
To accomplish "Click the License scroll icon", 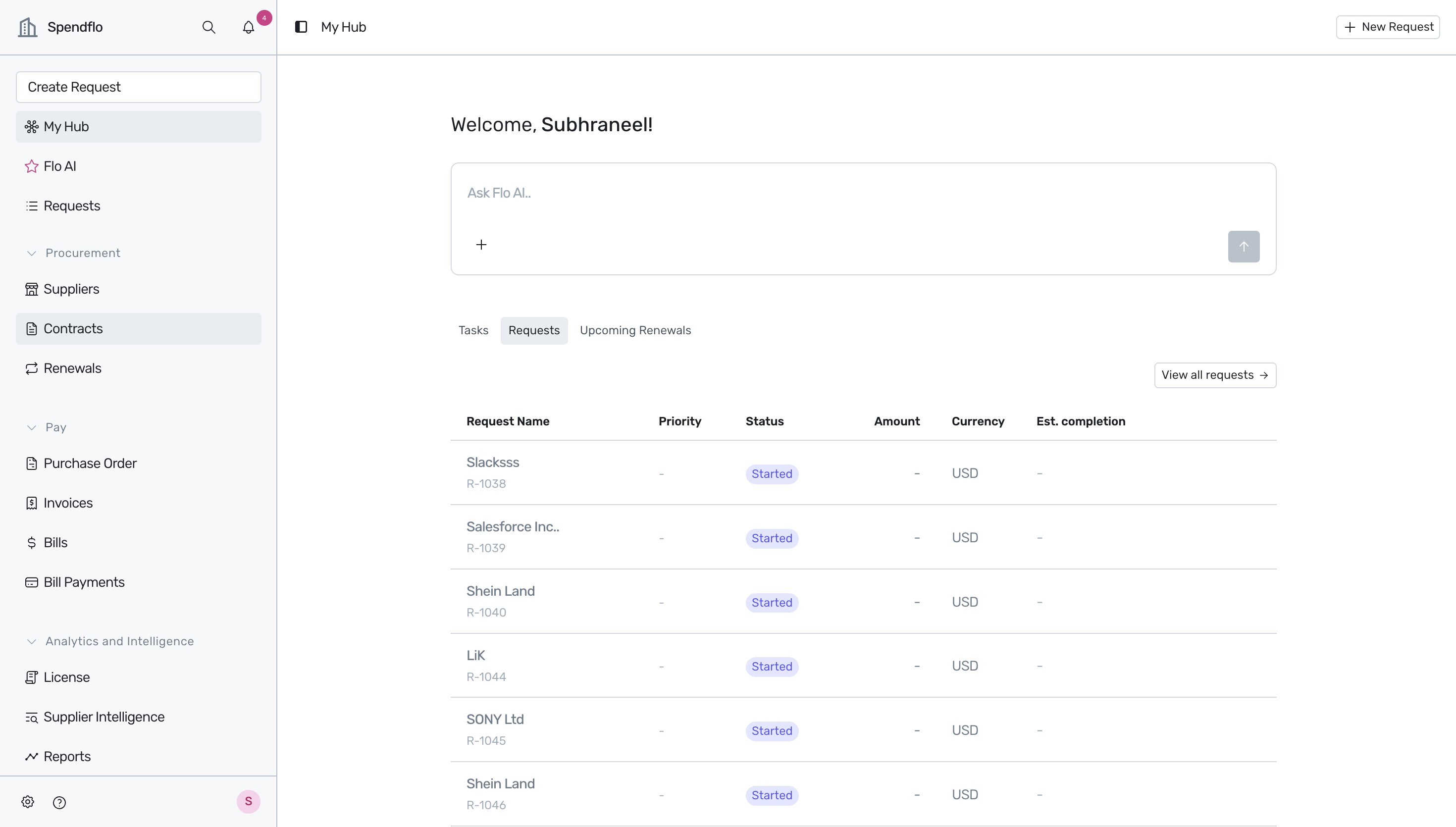I will (32, 677).
